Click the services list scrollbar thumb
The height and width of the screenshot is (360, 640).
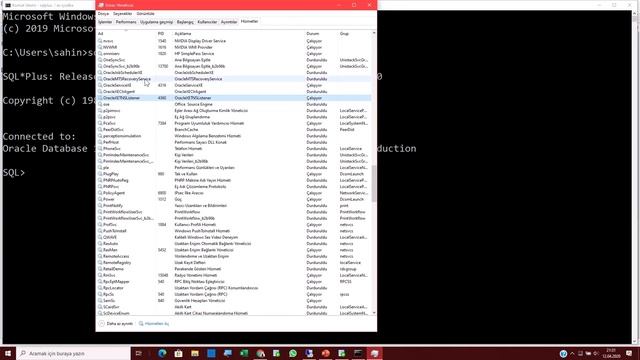click(374, 183)
